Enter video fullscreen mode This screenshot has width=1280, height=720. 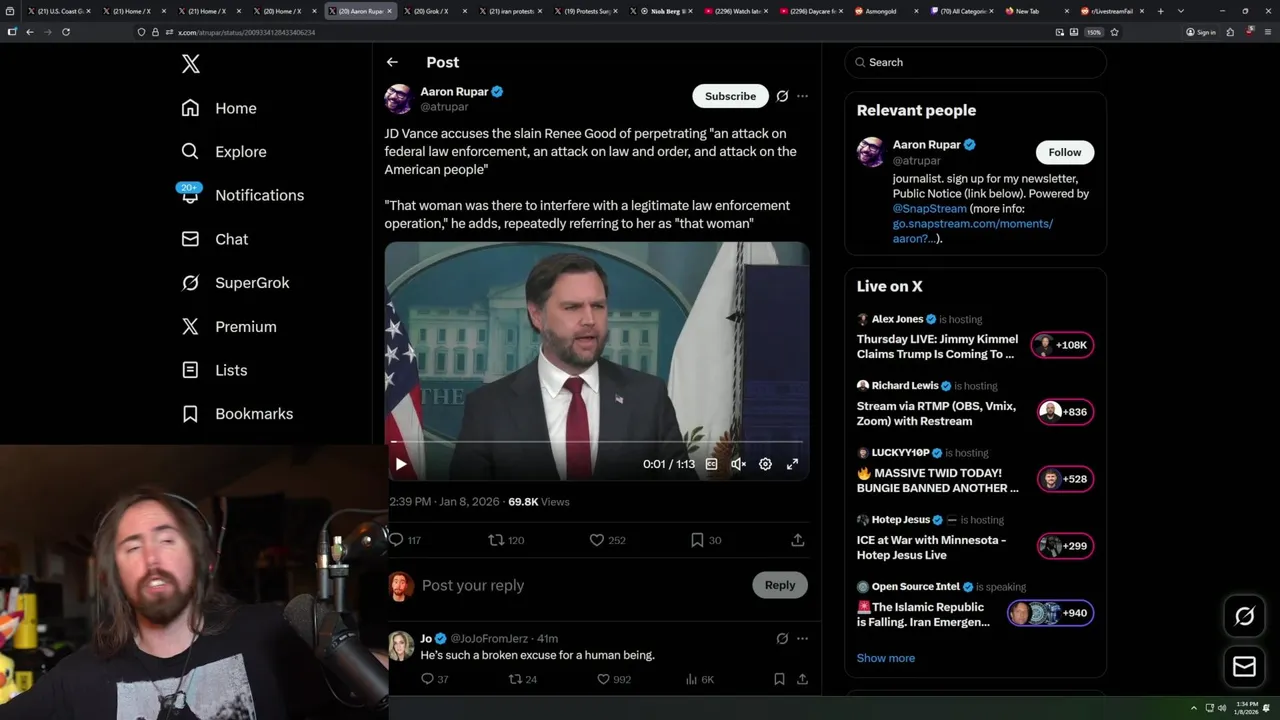coord(792,464)
